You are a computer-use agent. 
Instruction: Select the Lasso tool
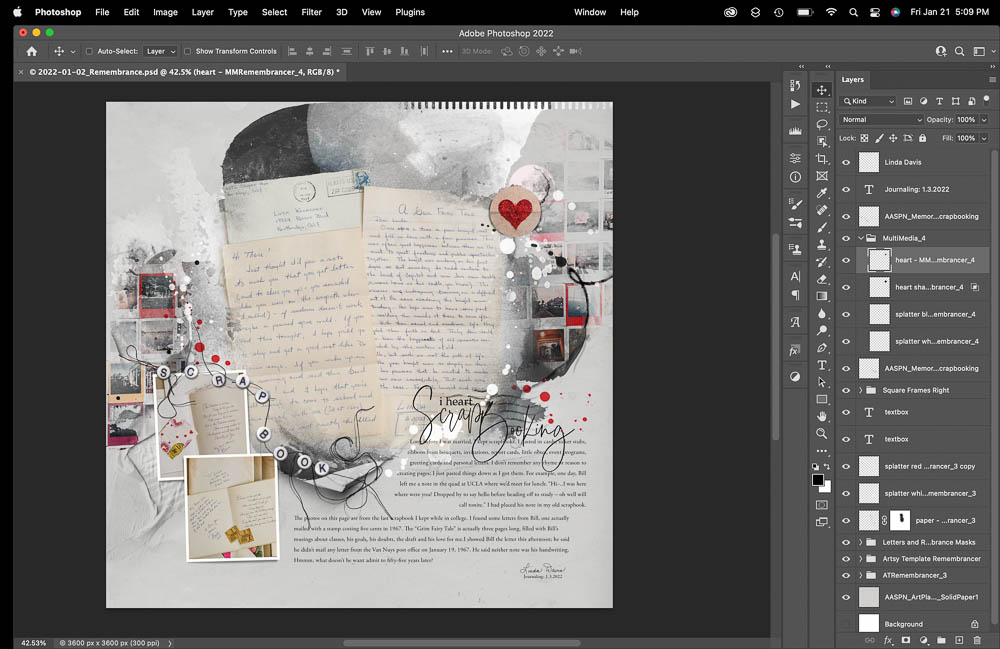point(822,124)
